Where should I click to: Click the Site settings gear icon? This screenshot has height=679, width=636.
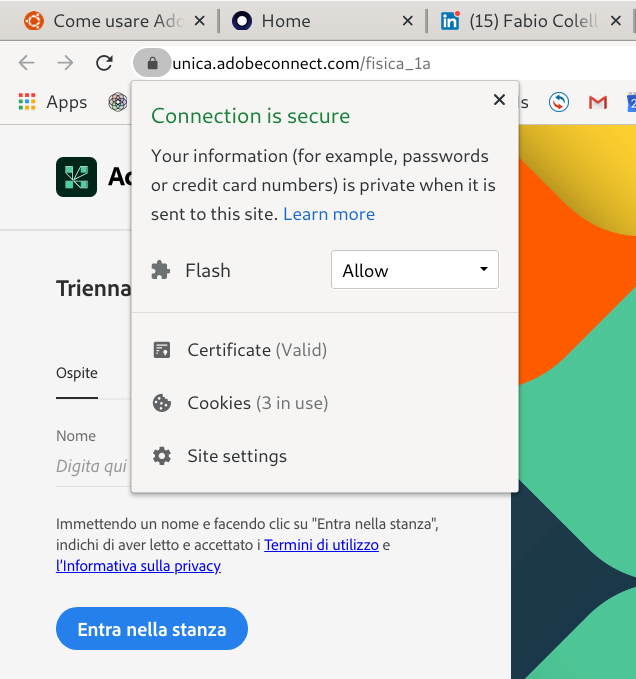click(x=161, y=456)
